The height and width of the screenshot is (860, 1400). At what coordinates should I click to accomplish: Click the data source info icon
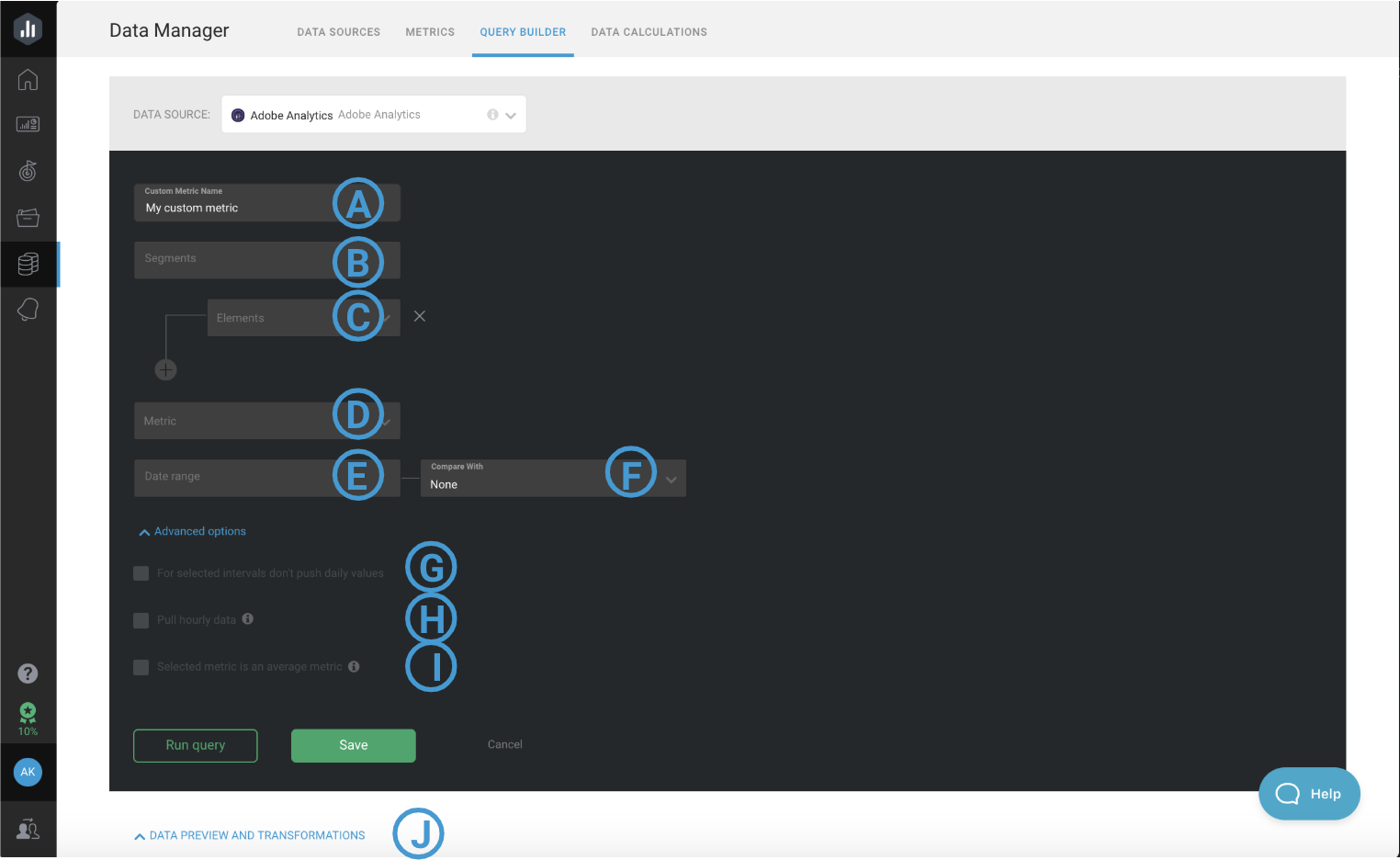coord(492,115)
